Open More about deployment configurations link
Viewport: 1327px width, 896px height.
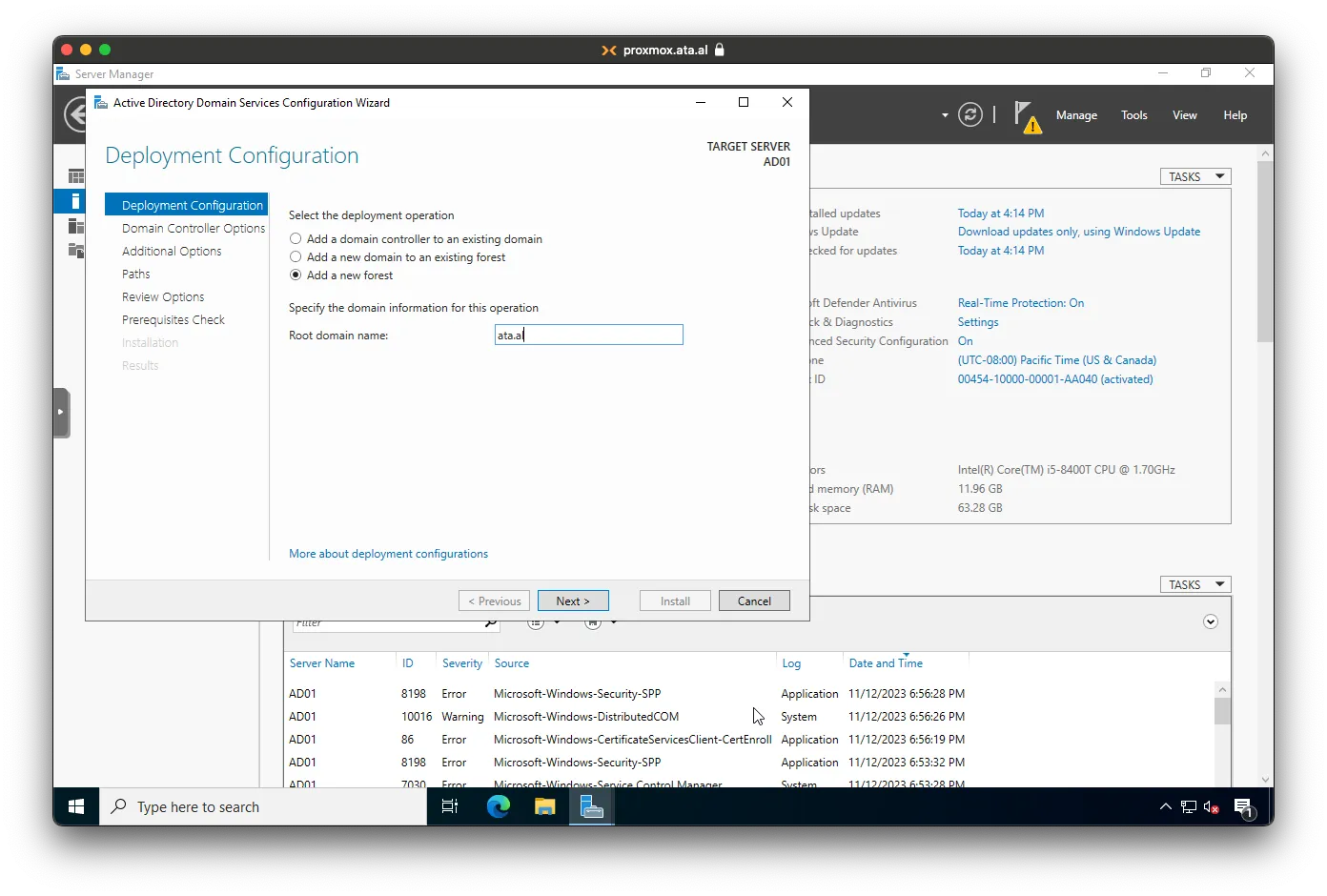[388, 554]
